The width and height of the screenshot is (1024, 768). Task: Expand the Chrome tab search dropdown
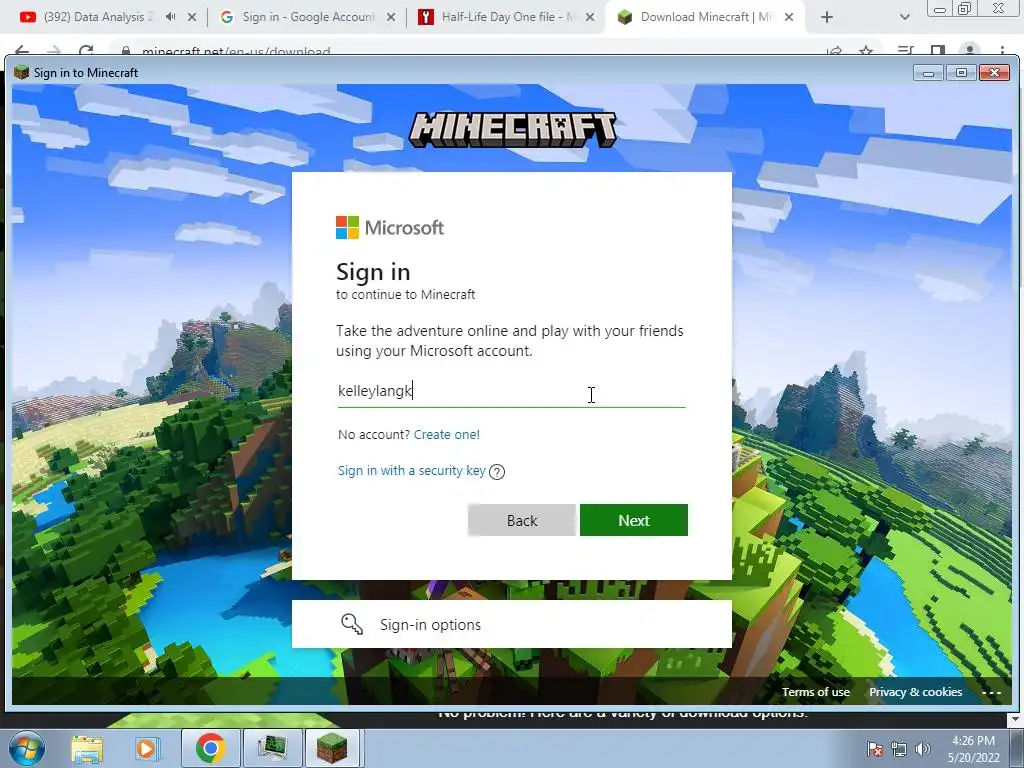[x=904, y=17]
